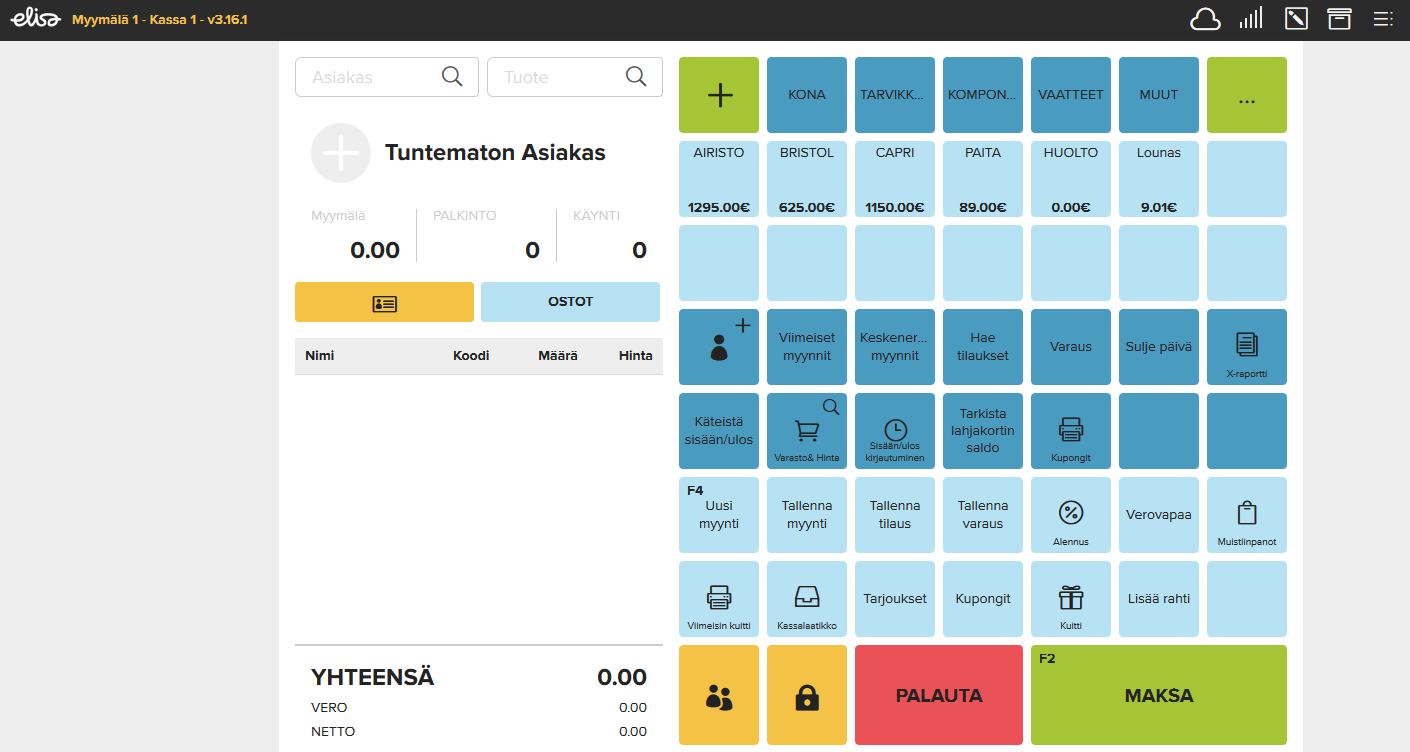Screen dimensions: 1410x752
Task: Open Käteistä sisään/ulos
Action: 719,431
